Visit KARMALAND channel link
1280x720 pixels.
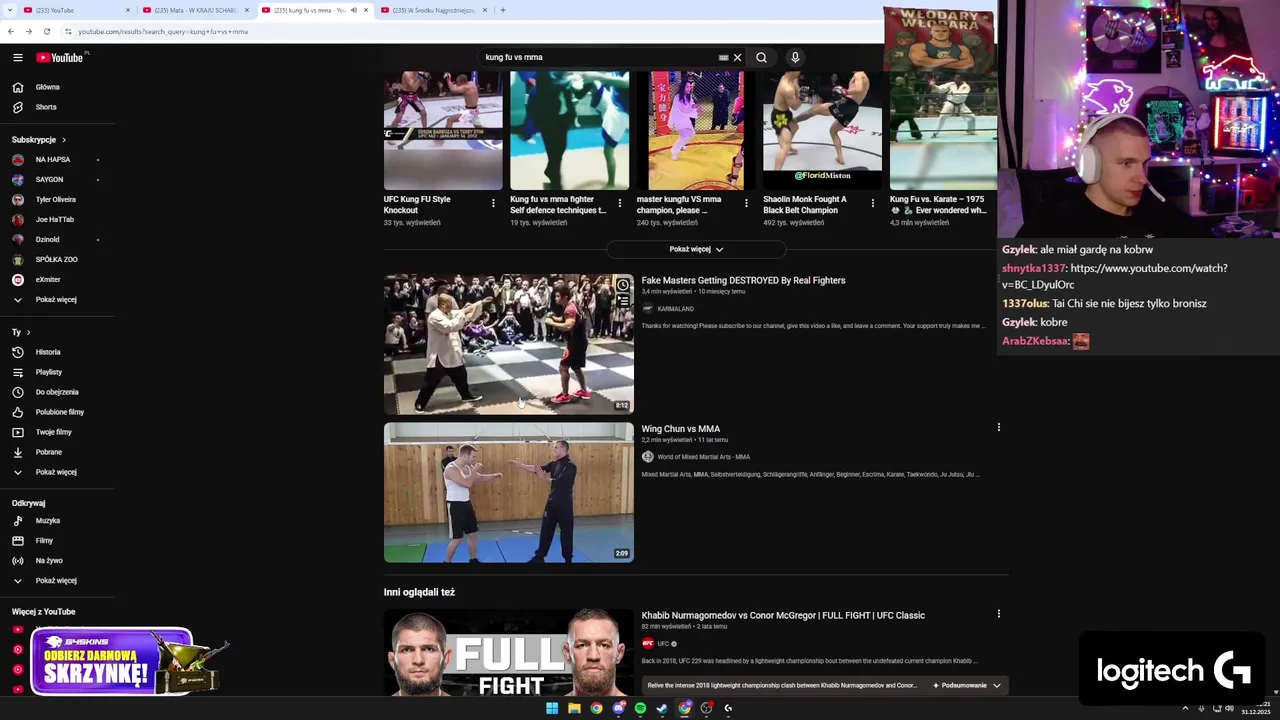point(675,309)
